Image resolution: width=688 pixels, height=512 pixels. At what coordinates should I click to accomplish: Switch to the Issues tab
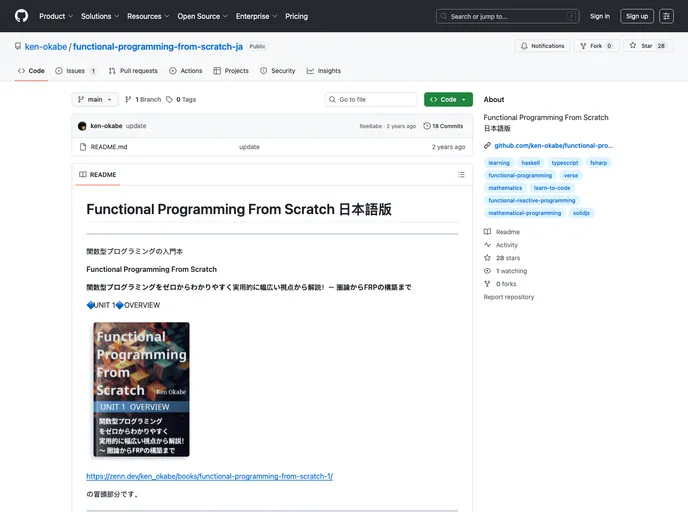75,71
